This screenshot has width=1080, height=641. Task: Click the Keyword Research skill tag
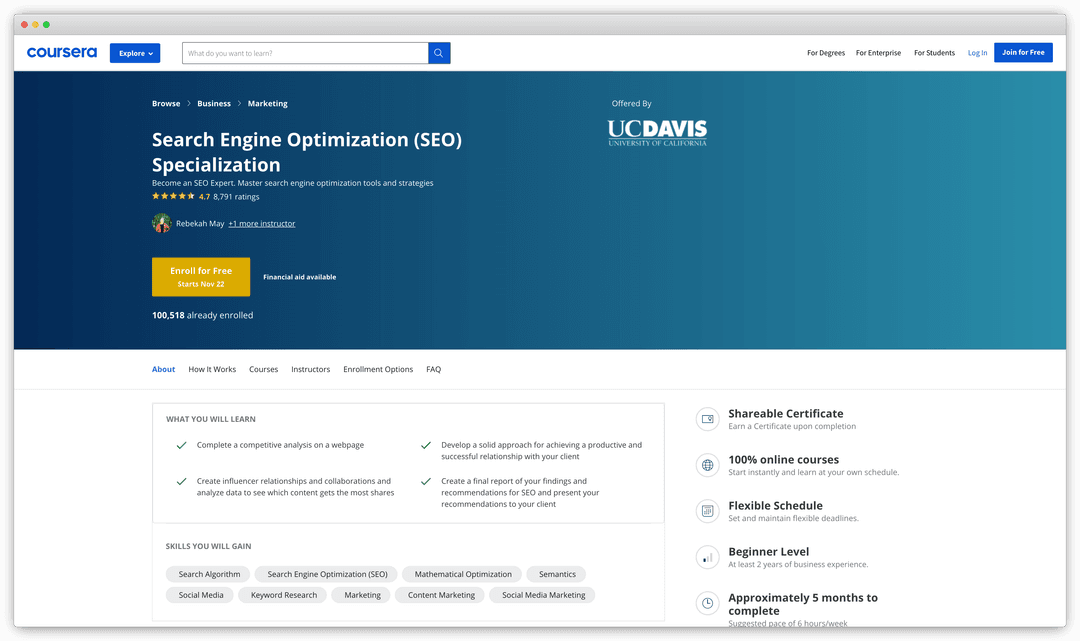(284, 595)
